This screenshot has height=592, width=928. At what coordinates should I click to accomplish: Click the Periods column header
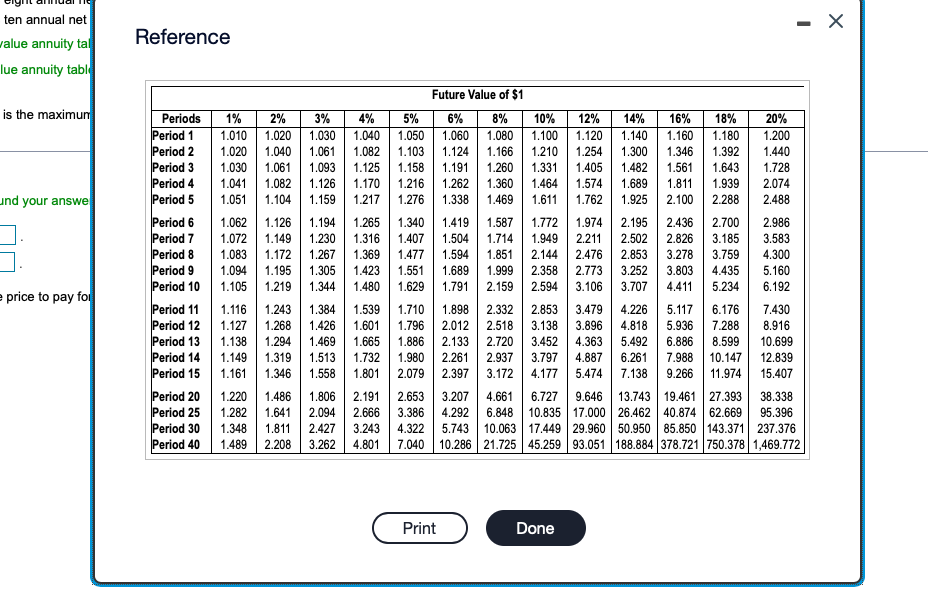click(181, 119)
